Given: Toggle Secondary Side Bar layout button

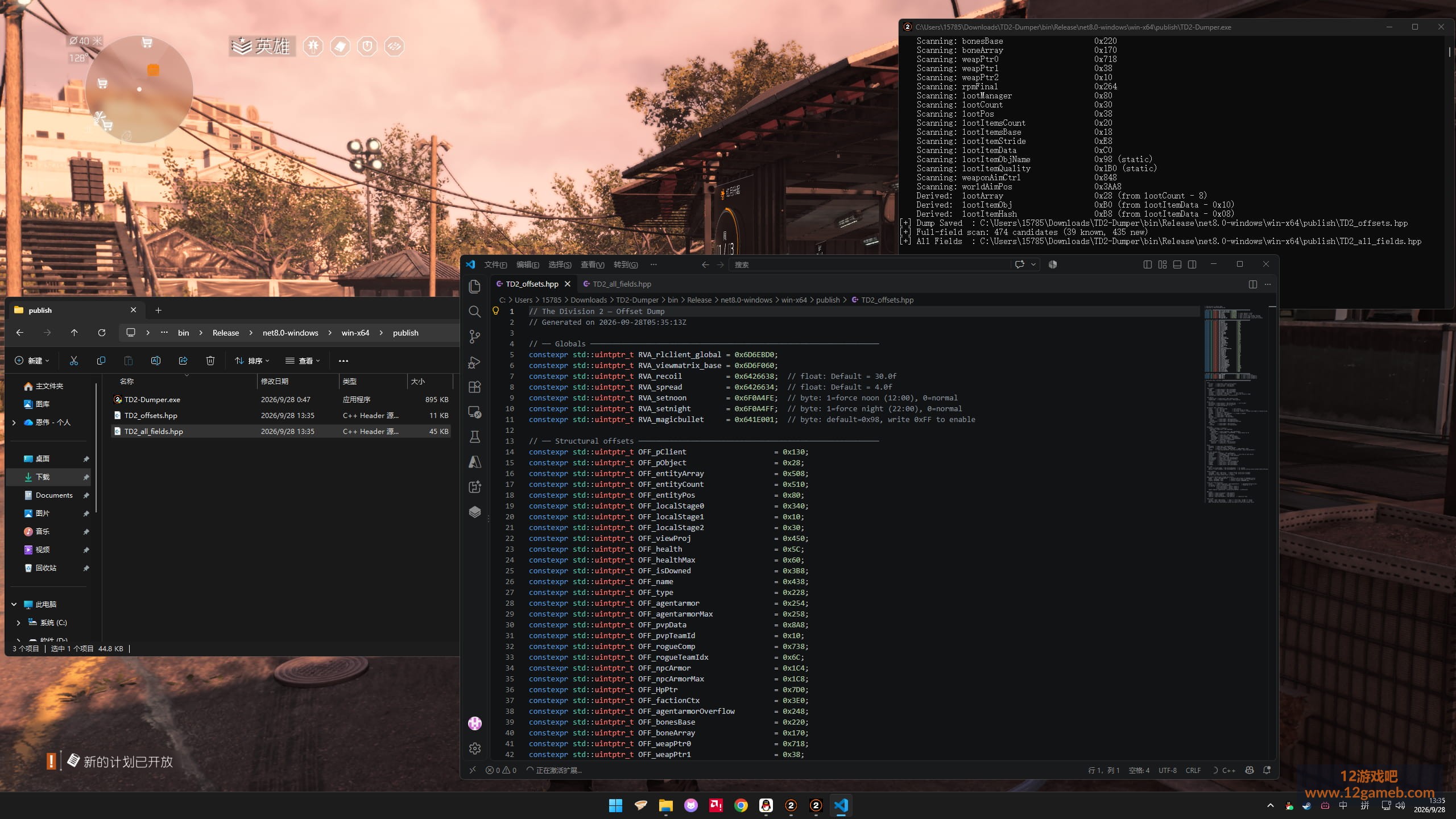Looking at the screenshot, I should pos(1192,264).
